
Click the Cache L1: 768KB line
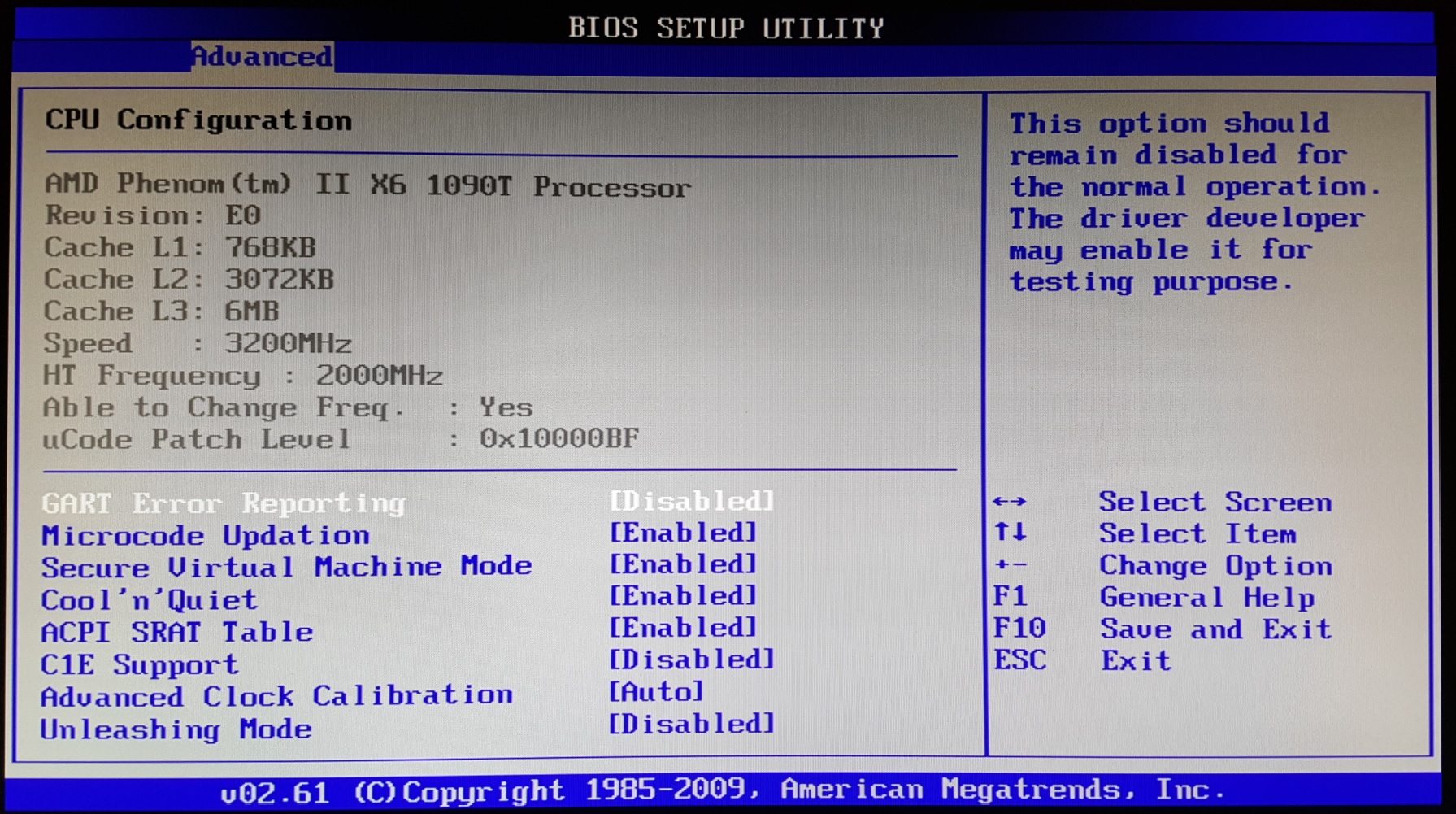click(x=180, y=247)
